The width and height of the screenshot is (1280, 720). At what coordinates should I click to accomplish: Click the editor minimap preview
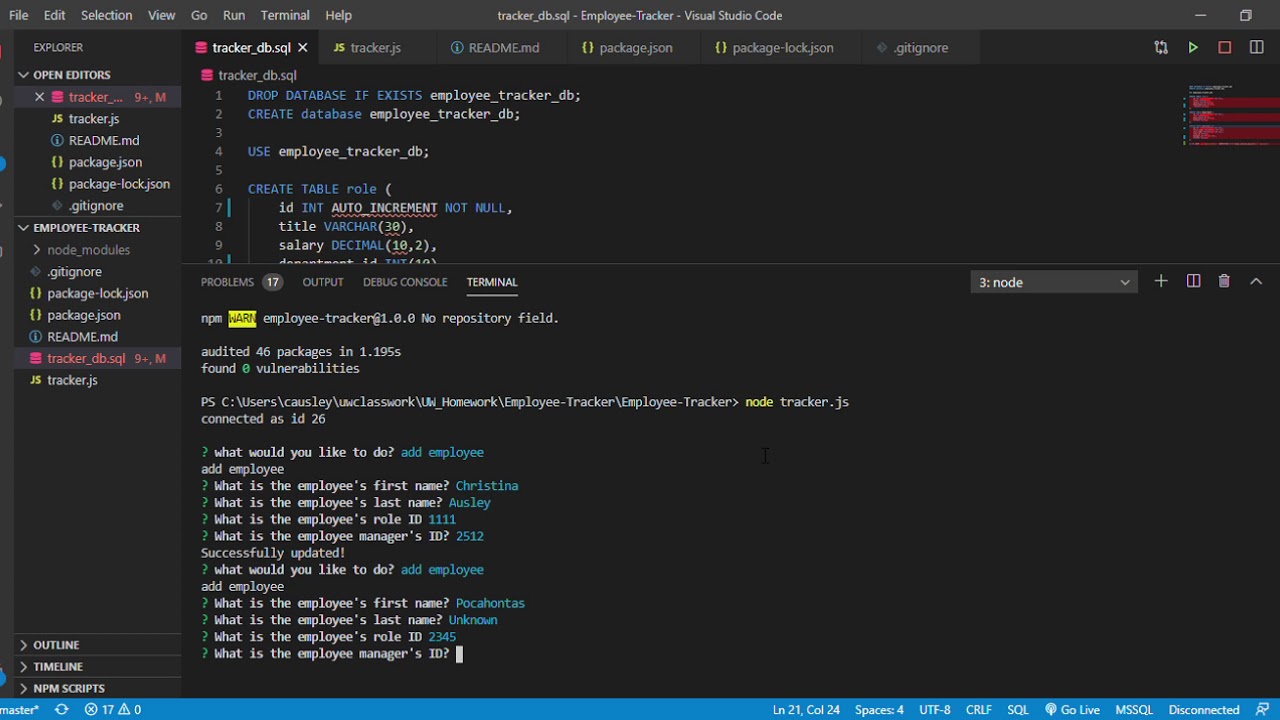tap(1231, 115)
